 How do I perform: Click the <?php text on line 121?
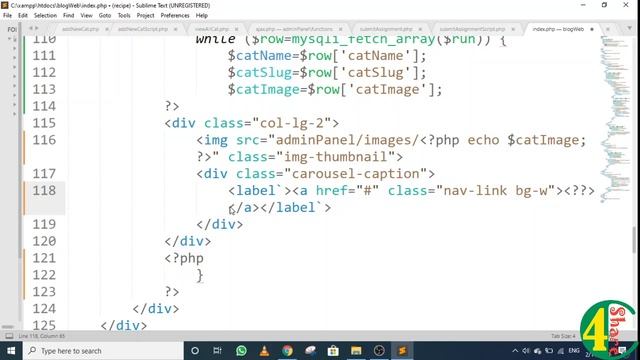point(184,258)
